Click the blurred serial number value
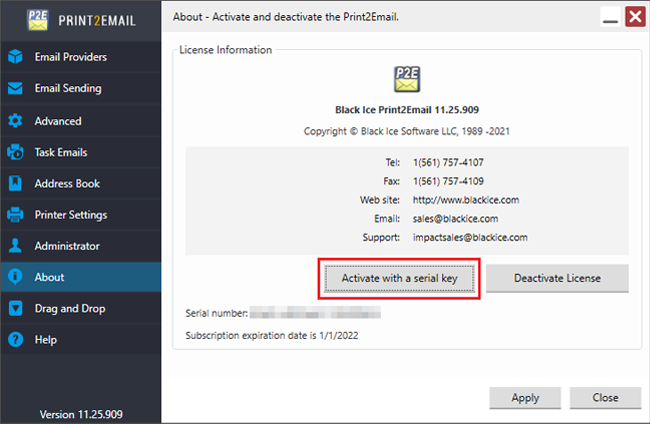 [x=315, y=313]
